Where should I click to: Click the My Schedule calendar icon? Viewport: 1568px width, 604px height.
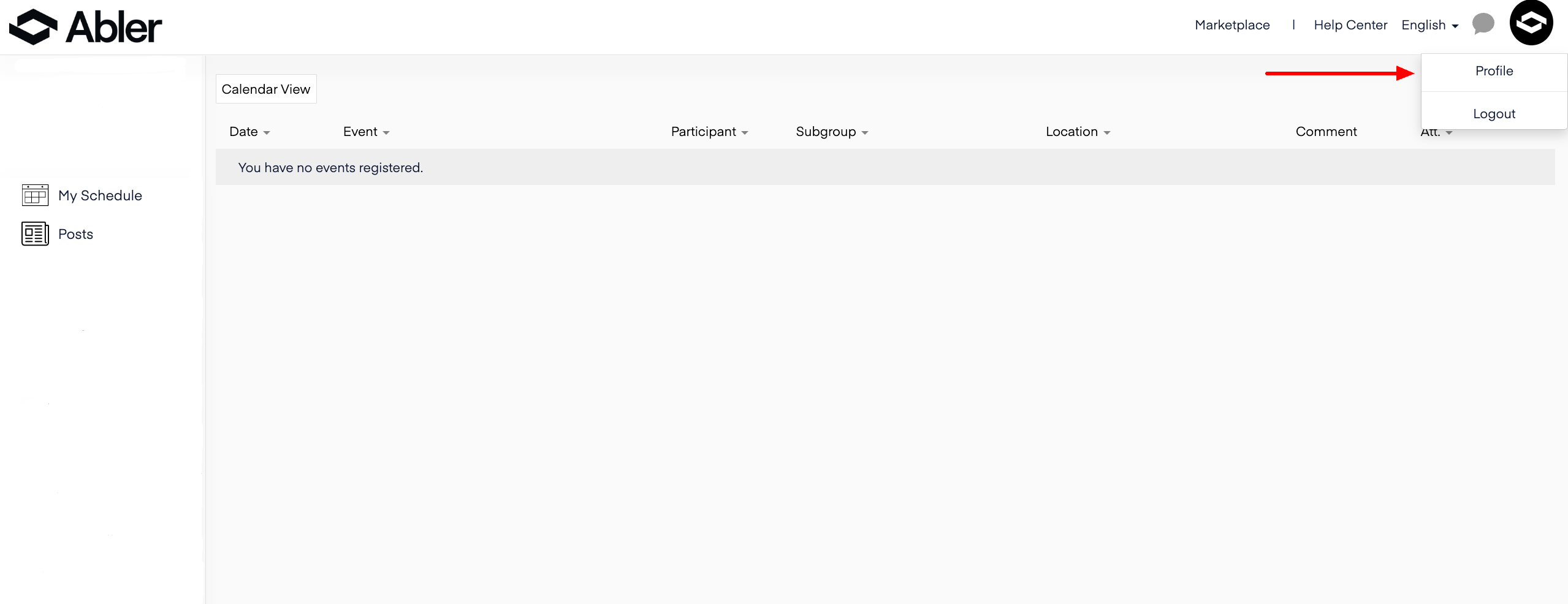coord(35,195)
